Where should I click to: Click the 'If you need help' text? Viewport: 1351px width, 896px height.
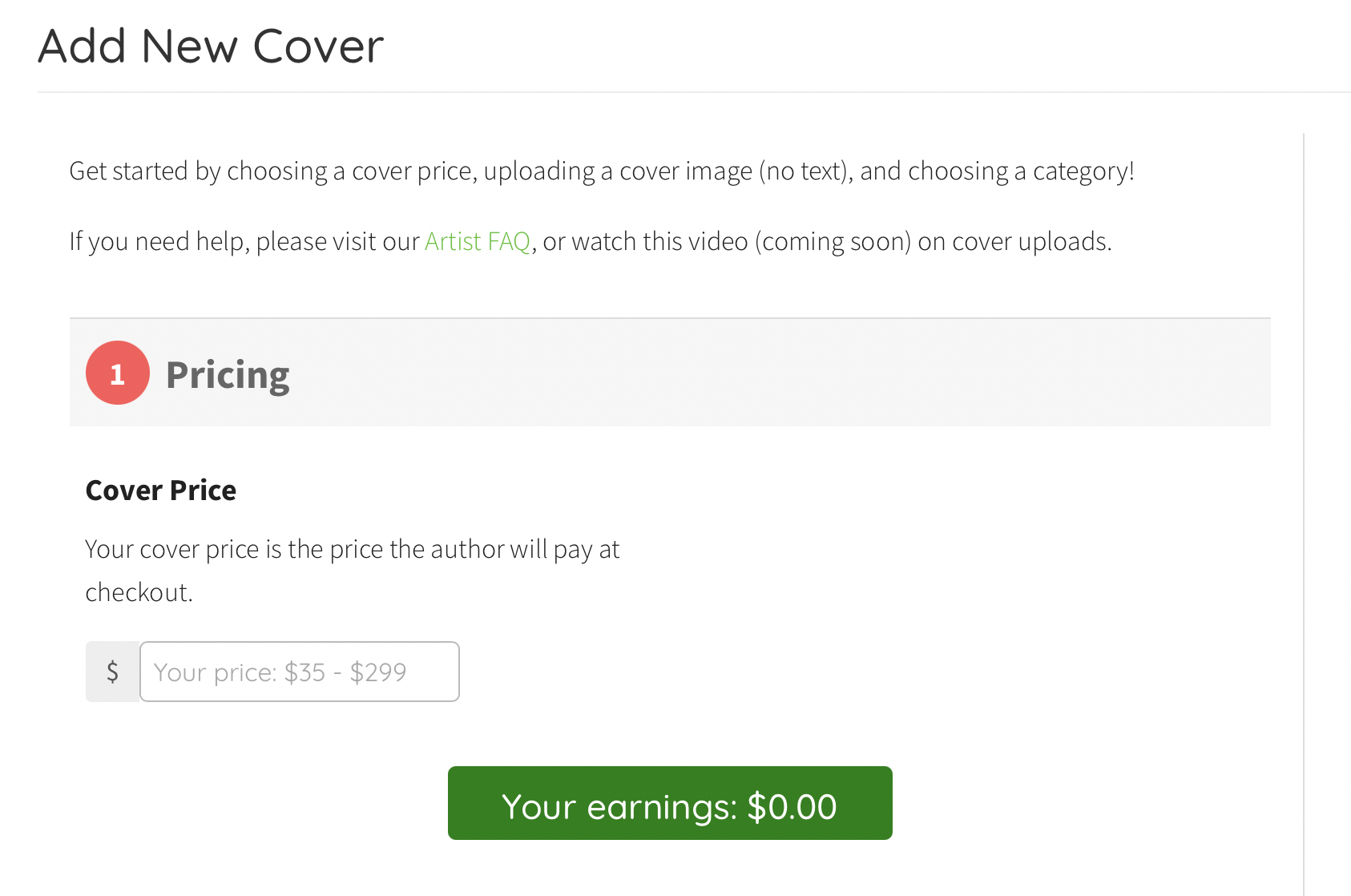point(160,241)
